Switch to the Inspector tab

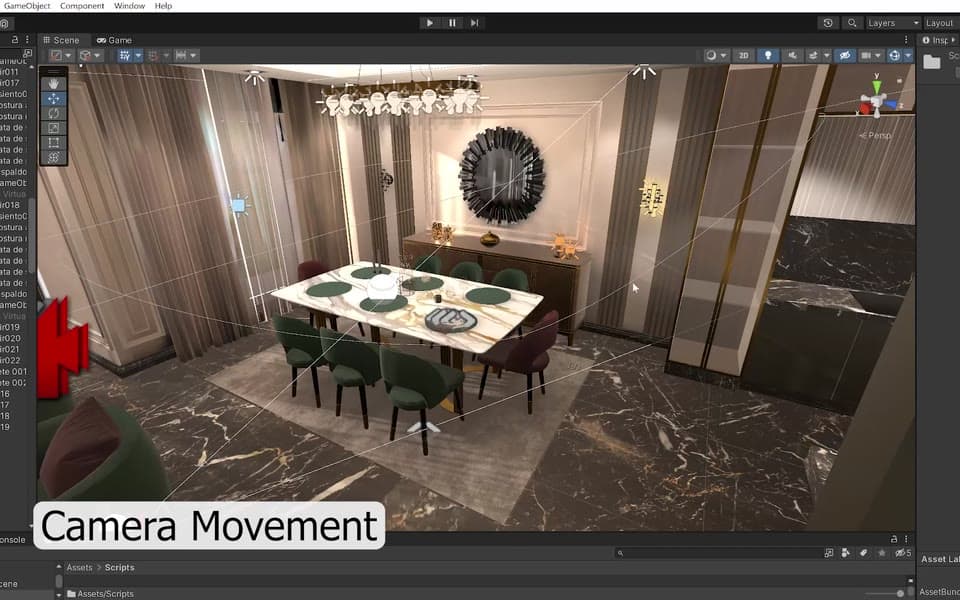coord(937,40)
